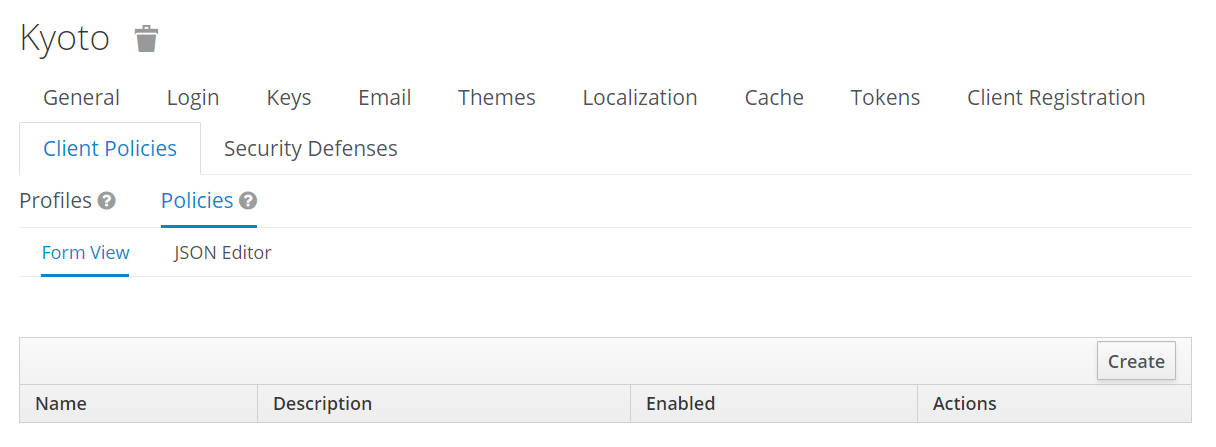Screen dimensions: 1216x447
Task: Select the Policies sub-tab
Action: 197,200
